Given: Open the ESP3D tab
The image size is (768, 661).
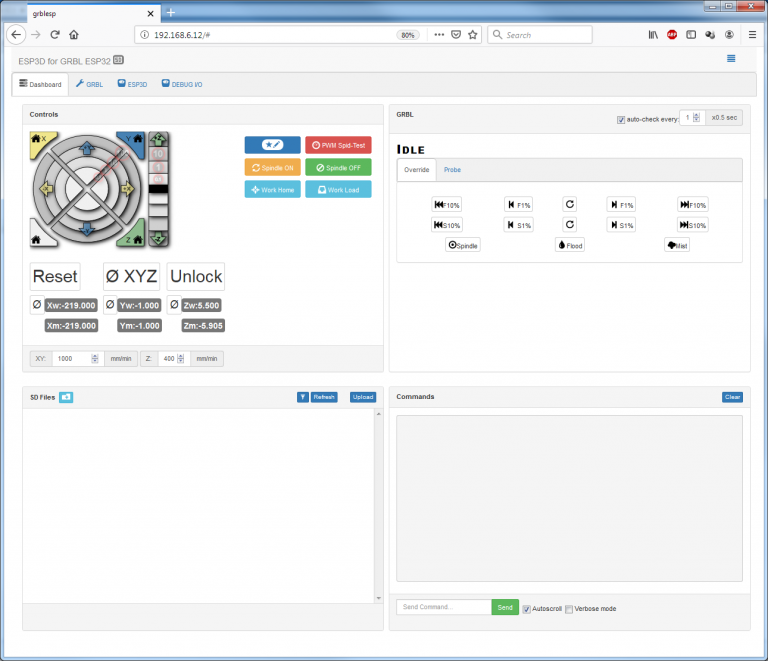Looking at the screenshot, I should 132,84.
